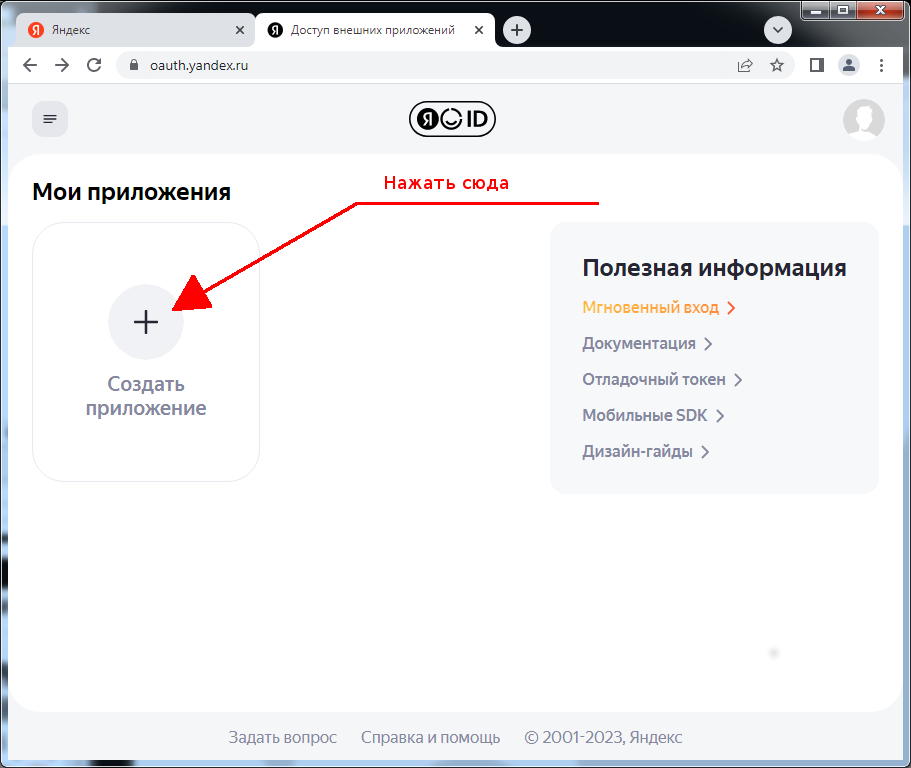Open the tab search dropdown arrow
911x768 pixels.
coord(778,30)
